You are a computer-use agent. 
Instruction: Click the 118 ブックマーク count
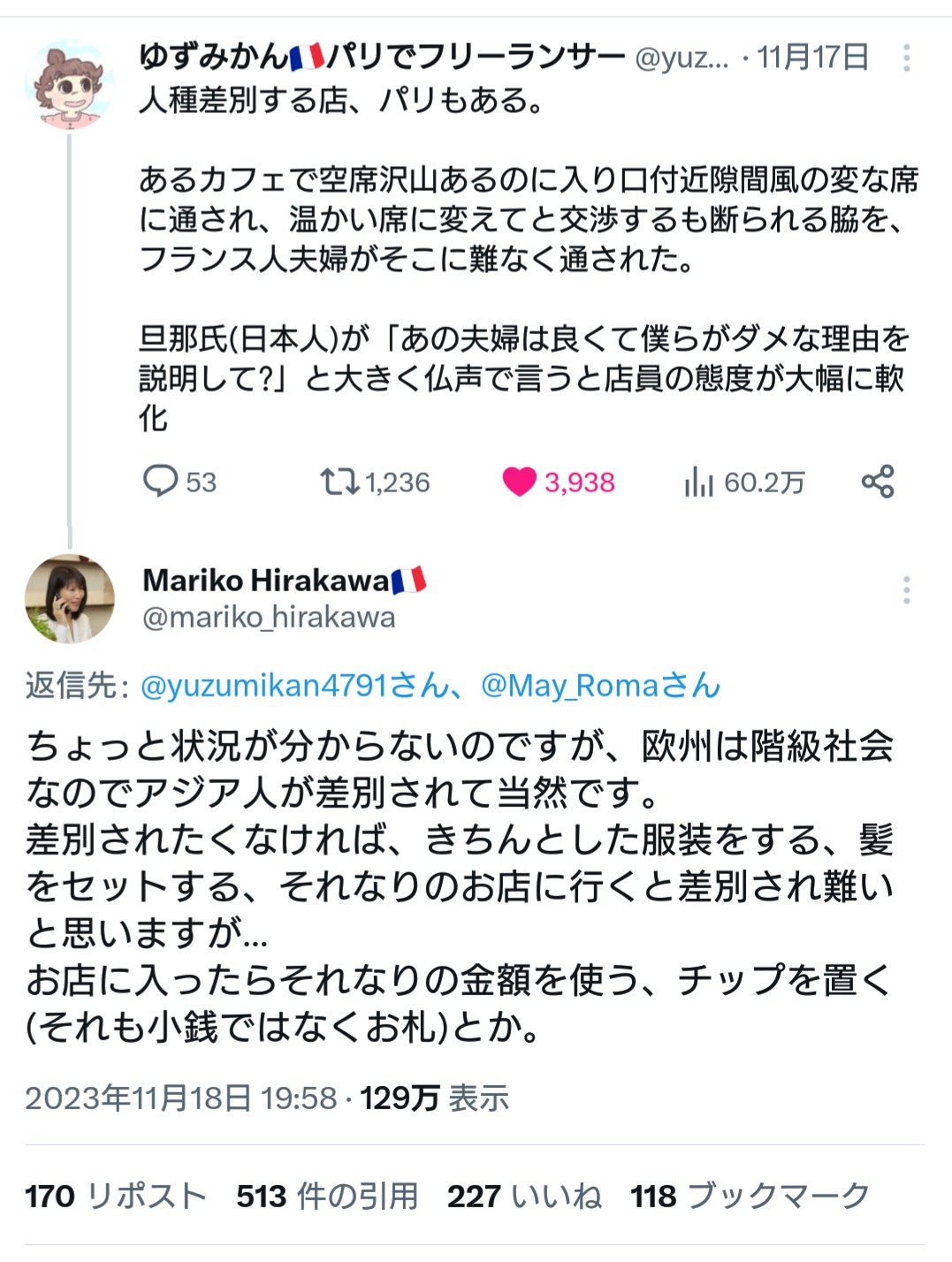point(750,1196)
